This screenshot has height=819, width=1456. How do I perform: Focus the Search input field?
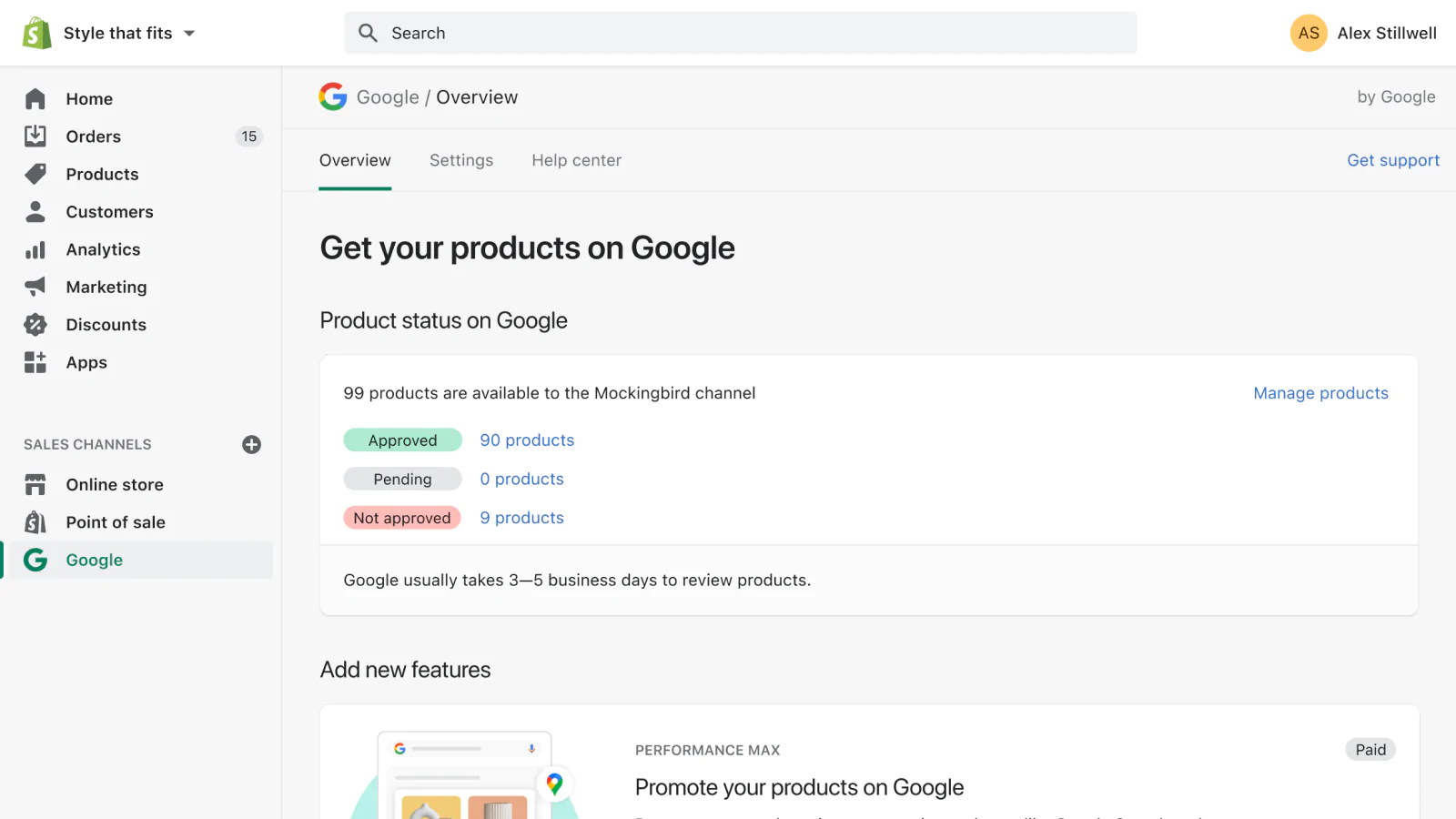point(740,33)
